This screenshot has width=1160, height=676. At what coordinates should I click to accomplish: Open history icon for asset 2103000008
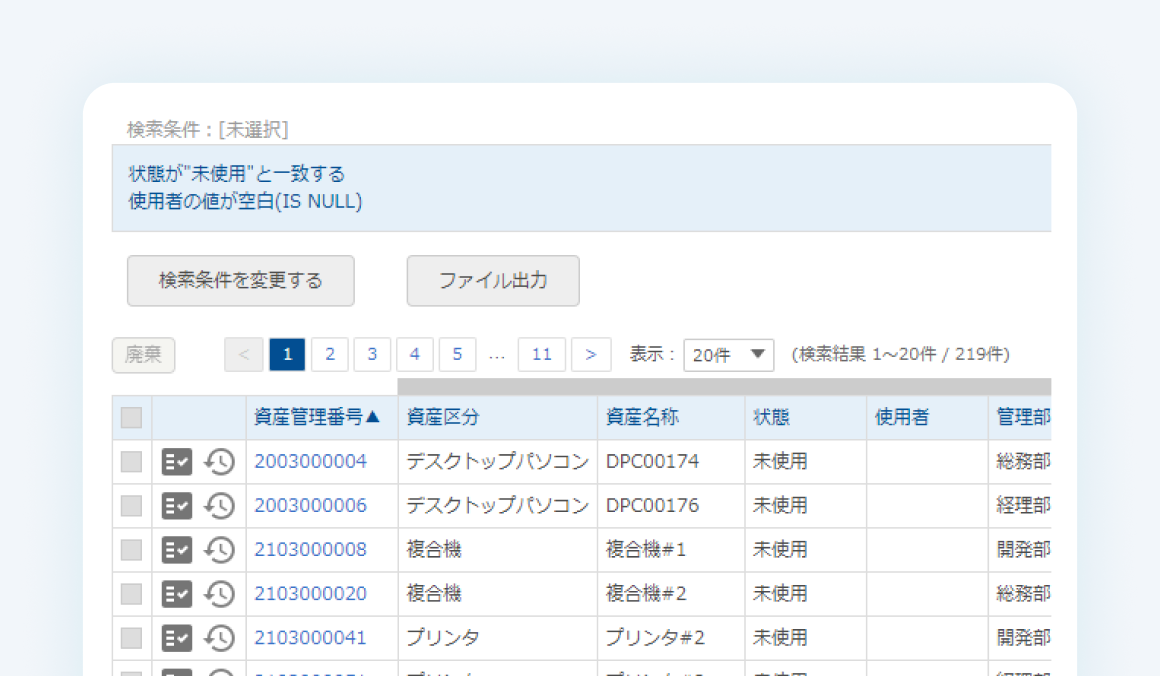220,550
